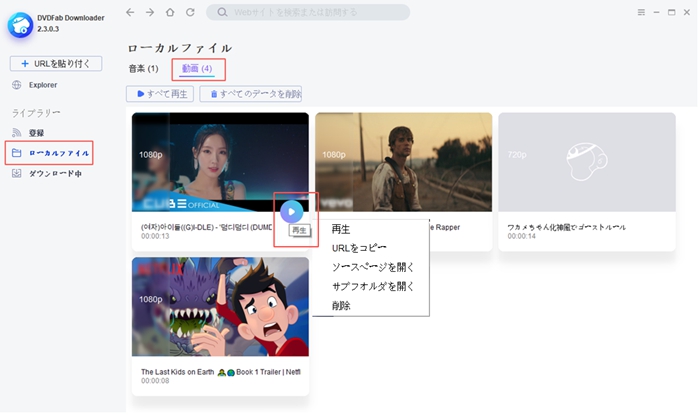Click the DVDFab Downloader logo icon
Viewport: 700px width, 415px height.
click(20, 25)
